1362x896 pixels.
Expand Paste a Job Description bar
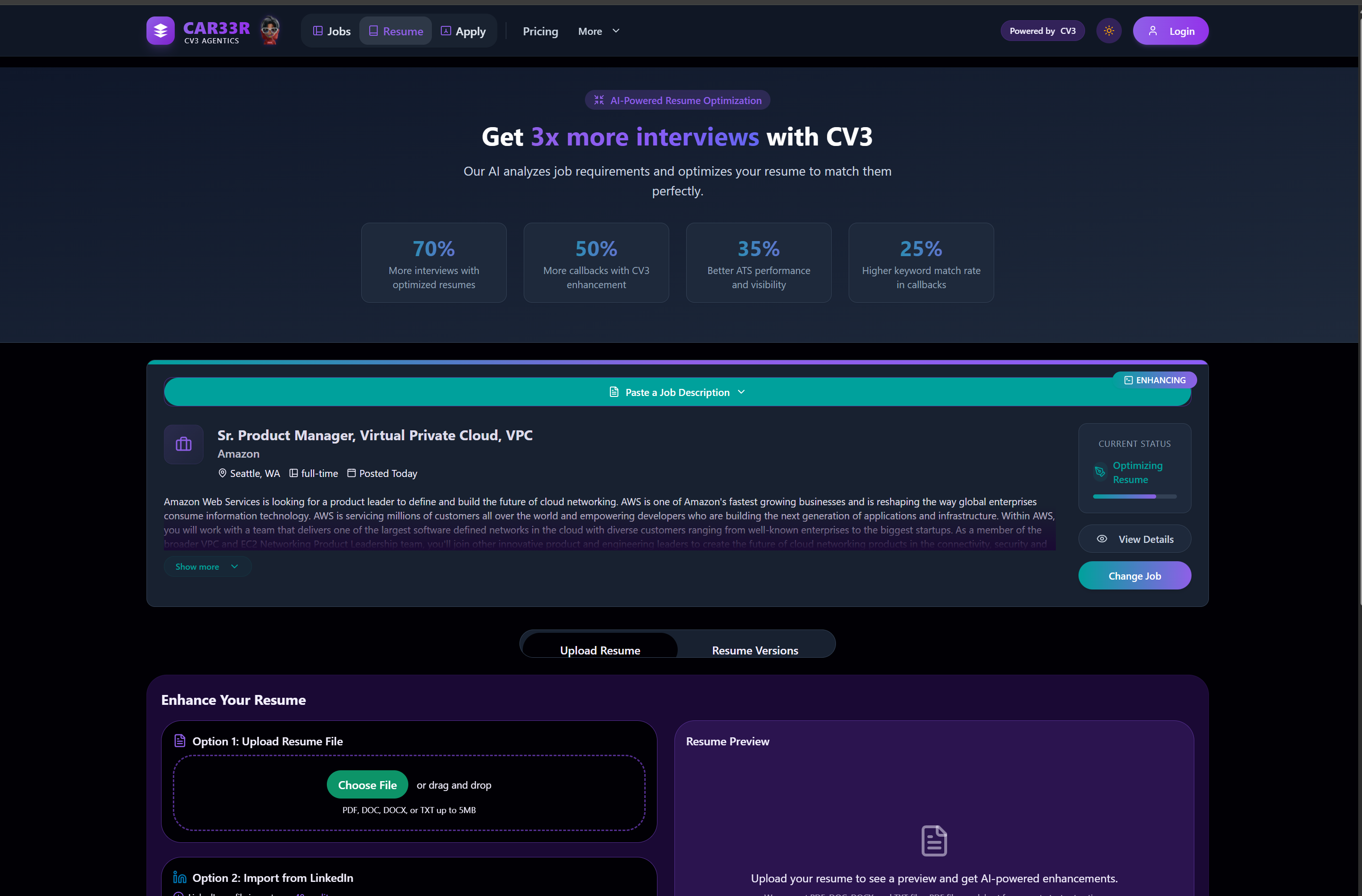tap(677, 392)
